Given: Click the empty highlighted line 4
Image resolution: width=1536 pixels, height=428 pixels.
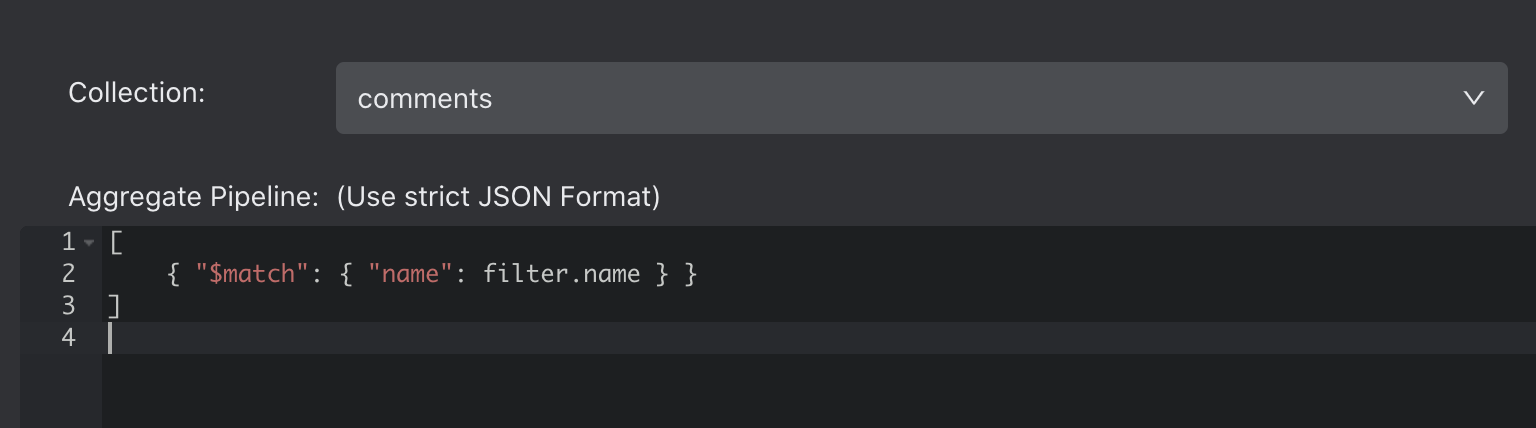Looking at the screenshot, I should click(819, 338).
